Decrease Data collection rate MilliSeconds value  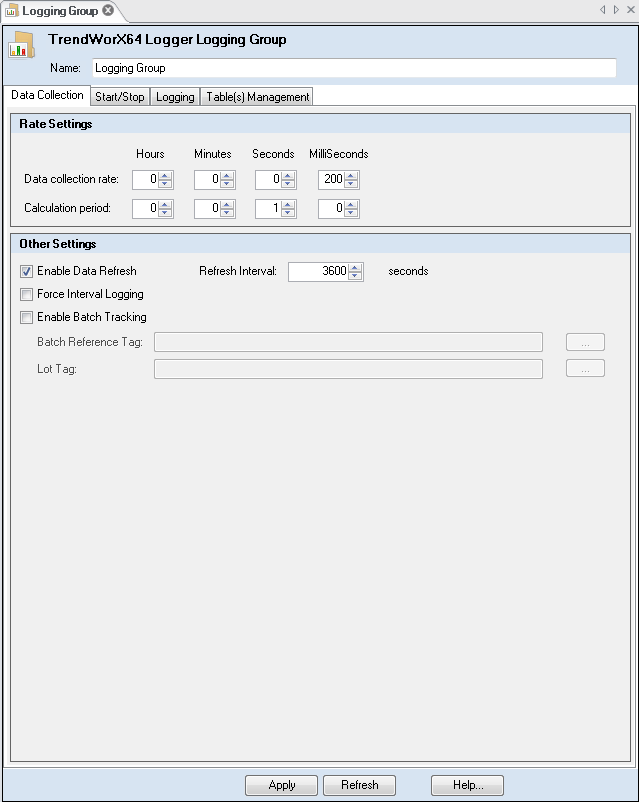tap(352, 185)
